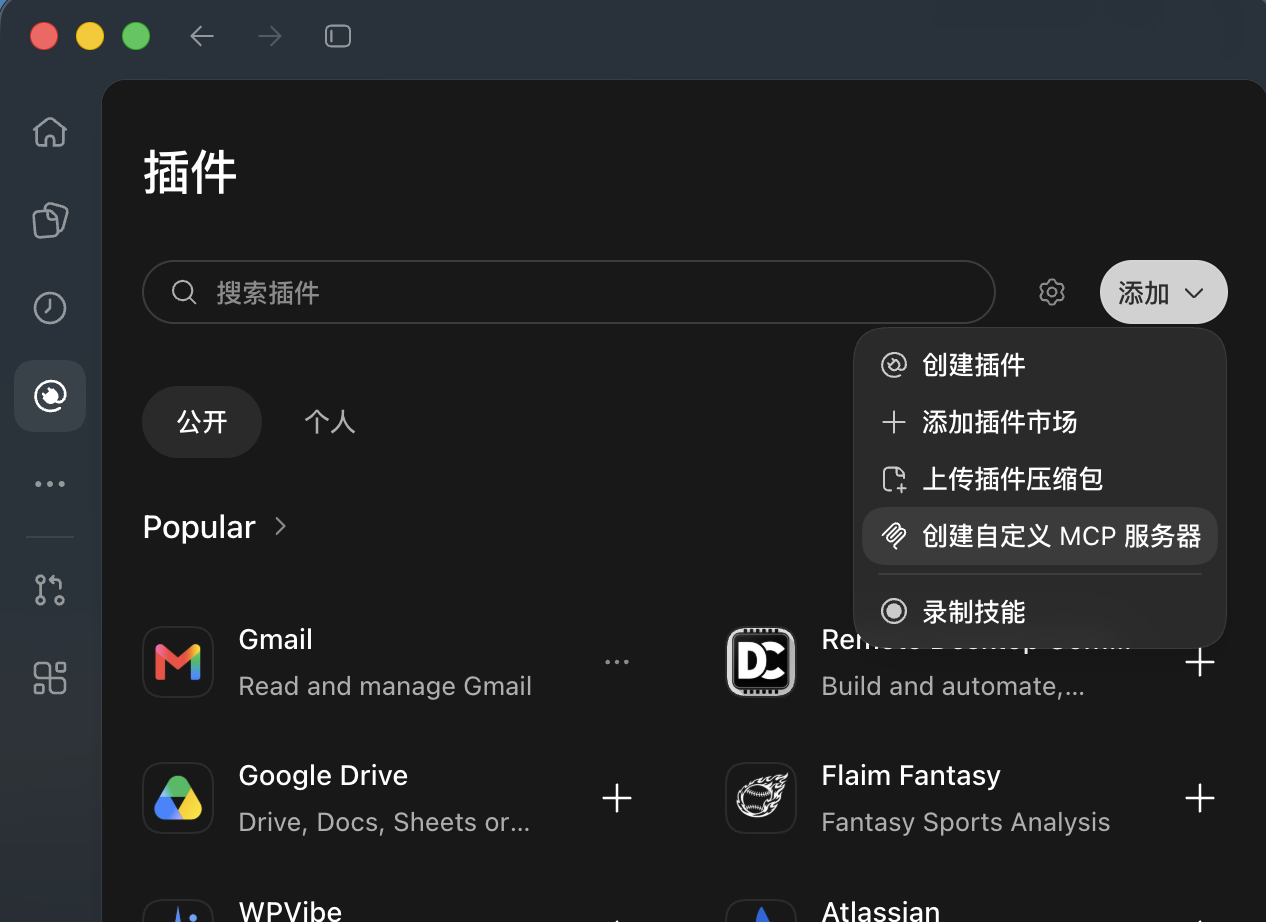The width and height of the screenshot is (1266, 922).
Task: Choose 创建插件 from the menu
Action: coord(1040,365)
